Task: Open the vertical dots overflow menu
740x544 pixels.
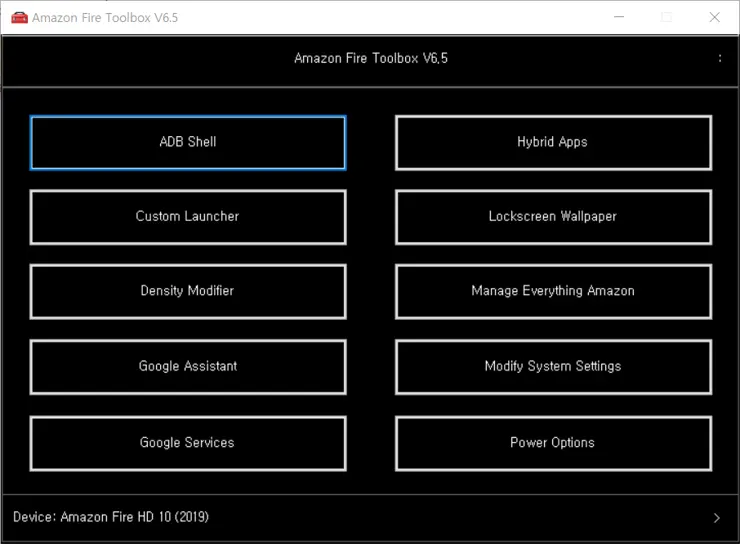Action: click(720, 58)
